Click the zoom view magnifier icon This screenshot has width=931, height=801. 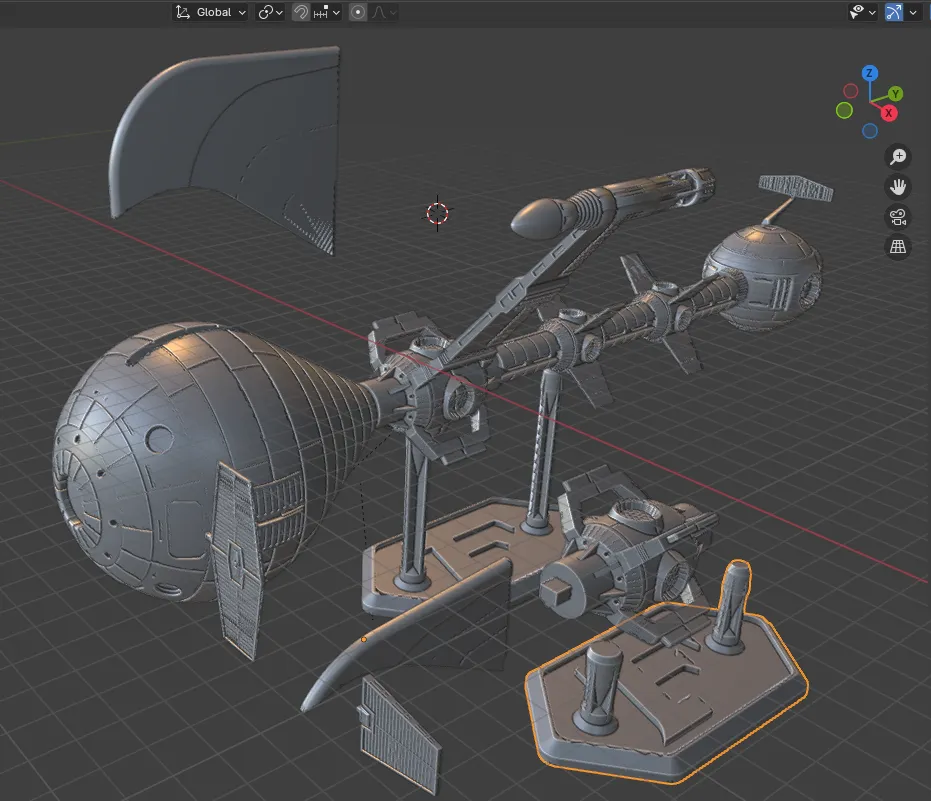[898, 157]
